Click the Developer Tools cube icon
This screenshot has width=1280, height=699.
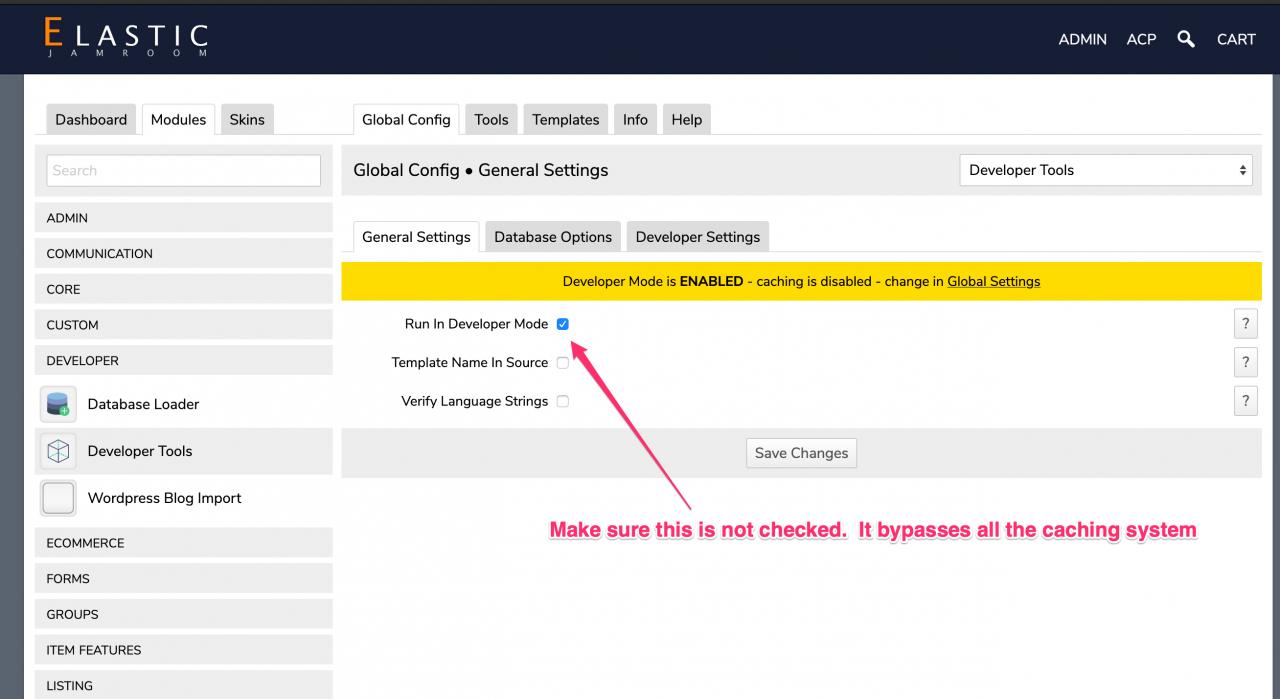pyautogui.click(x=58, y=451)
